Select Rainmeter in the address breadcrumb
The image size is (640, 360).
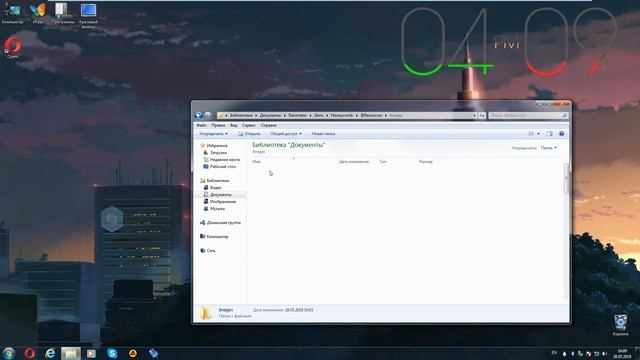pyautogui.click(x=298, y=116)
